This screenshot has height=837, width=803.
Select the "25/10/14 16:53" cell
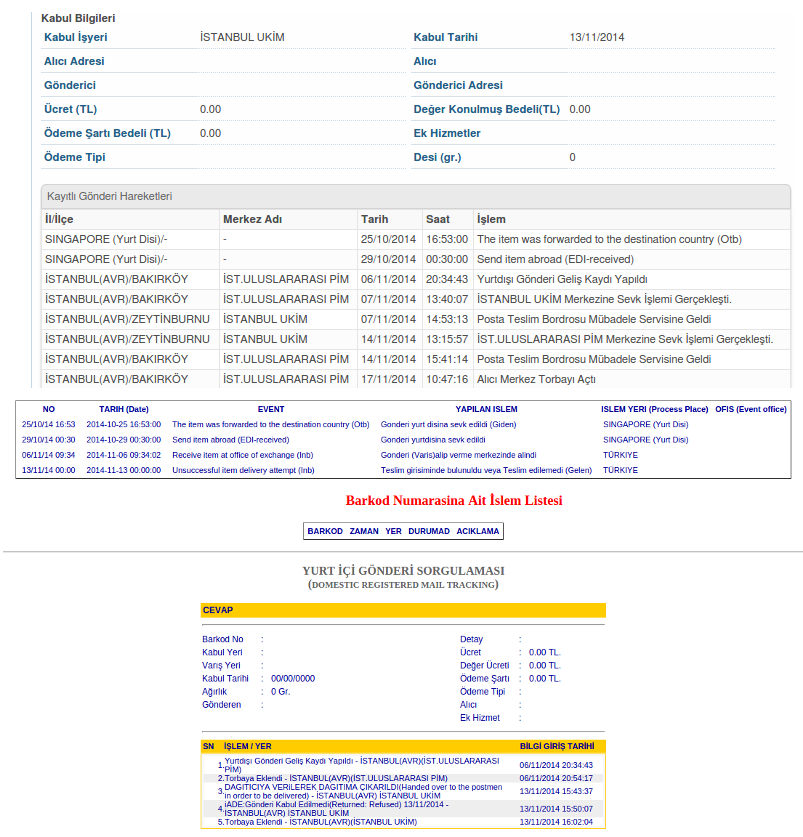pyautogui.click(x=49, y=424)
